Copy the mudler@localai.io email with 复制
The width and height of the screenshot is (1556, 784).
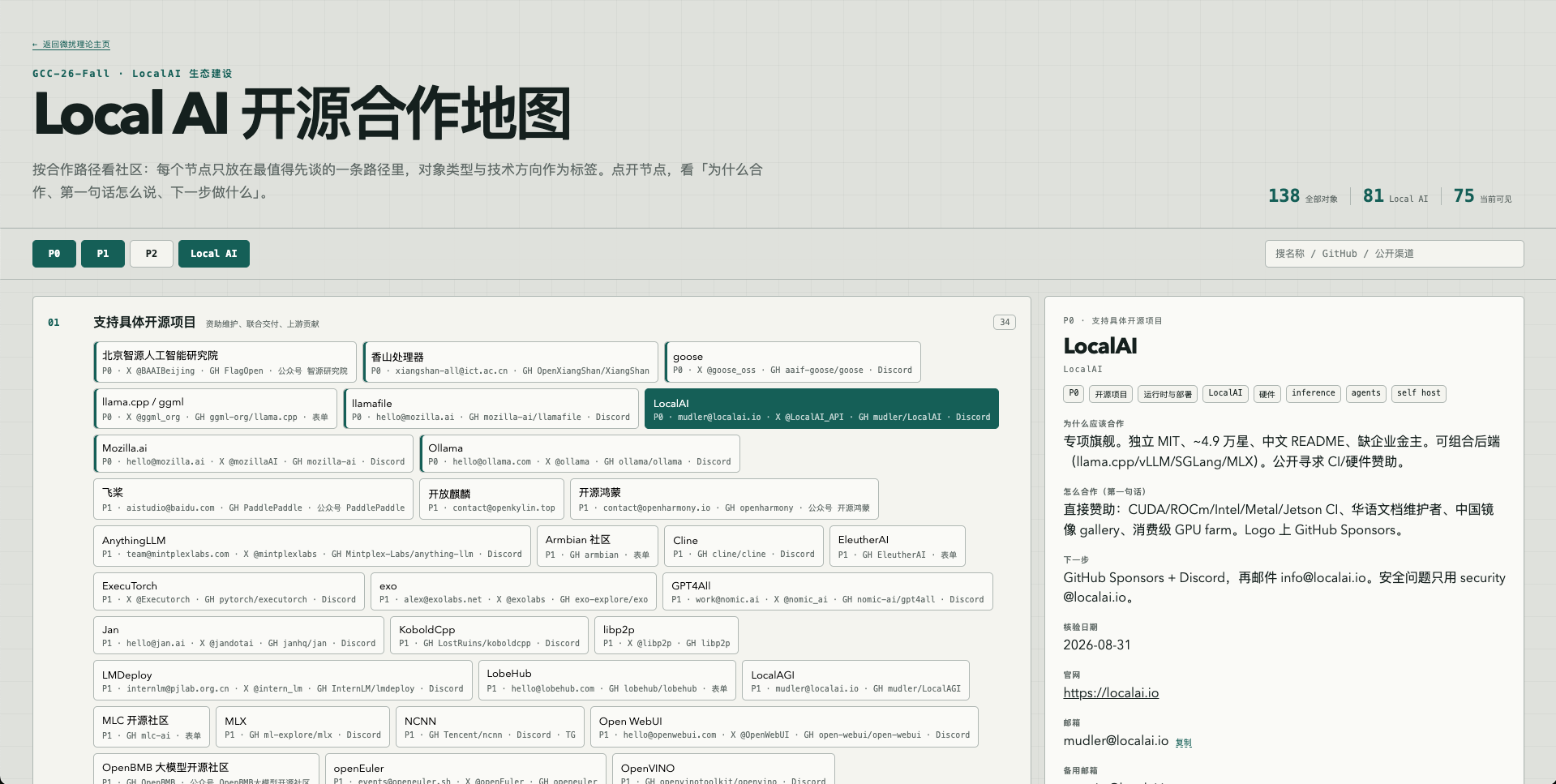point(1184,742)
